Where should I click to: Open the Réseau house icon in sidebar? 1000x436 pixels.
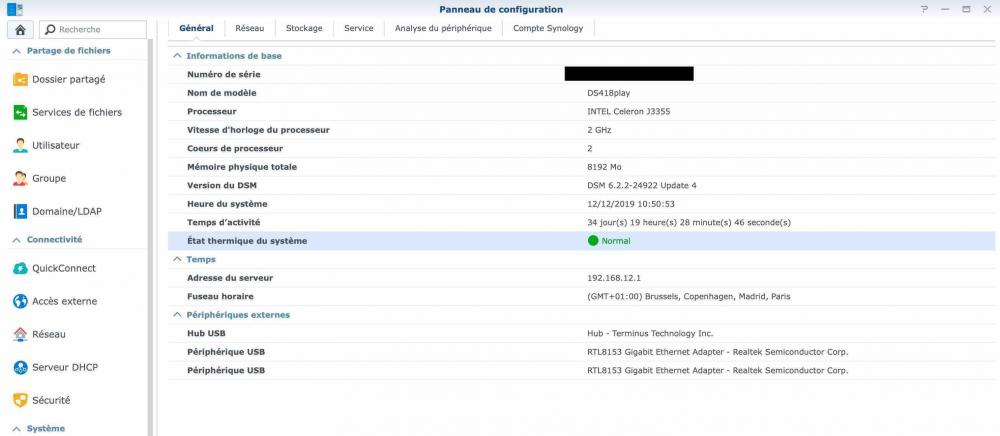pyautogui.click(x=20, y=335)
